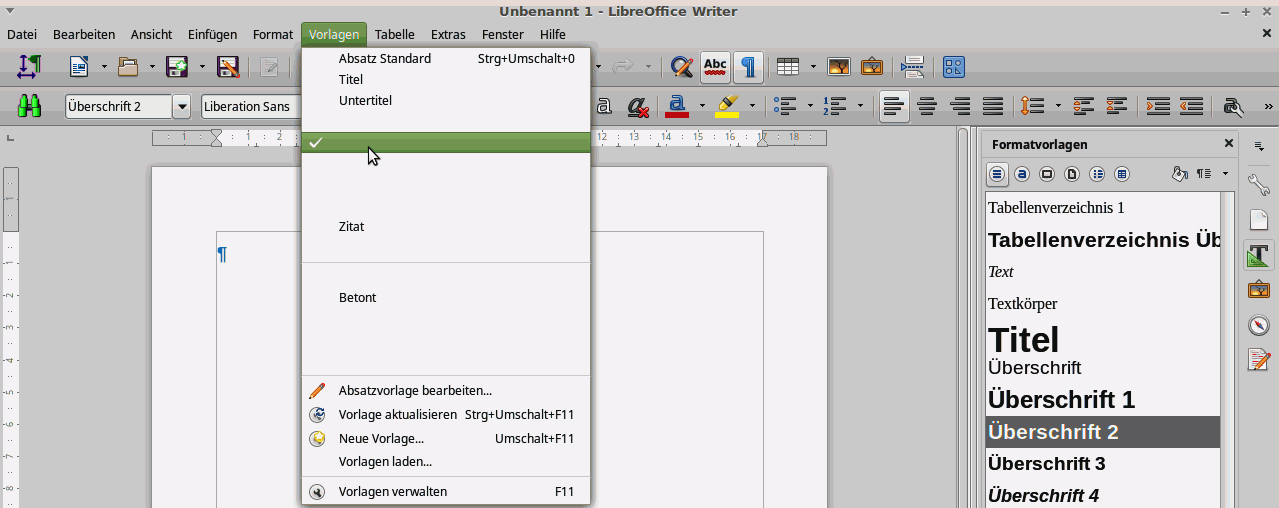Image resolution: width=1279 pixels, height=508 pixels.
Task: Save the document with the disk icon
Action: click(178, 67)
